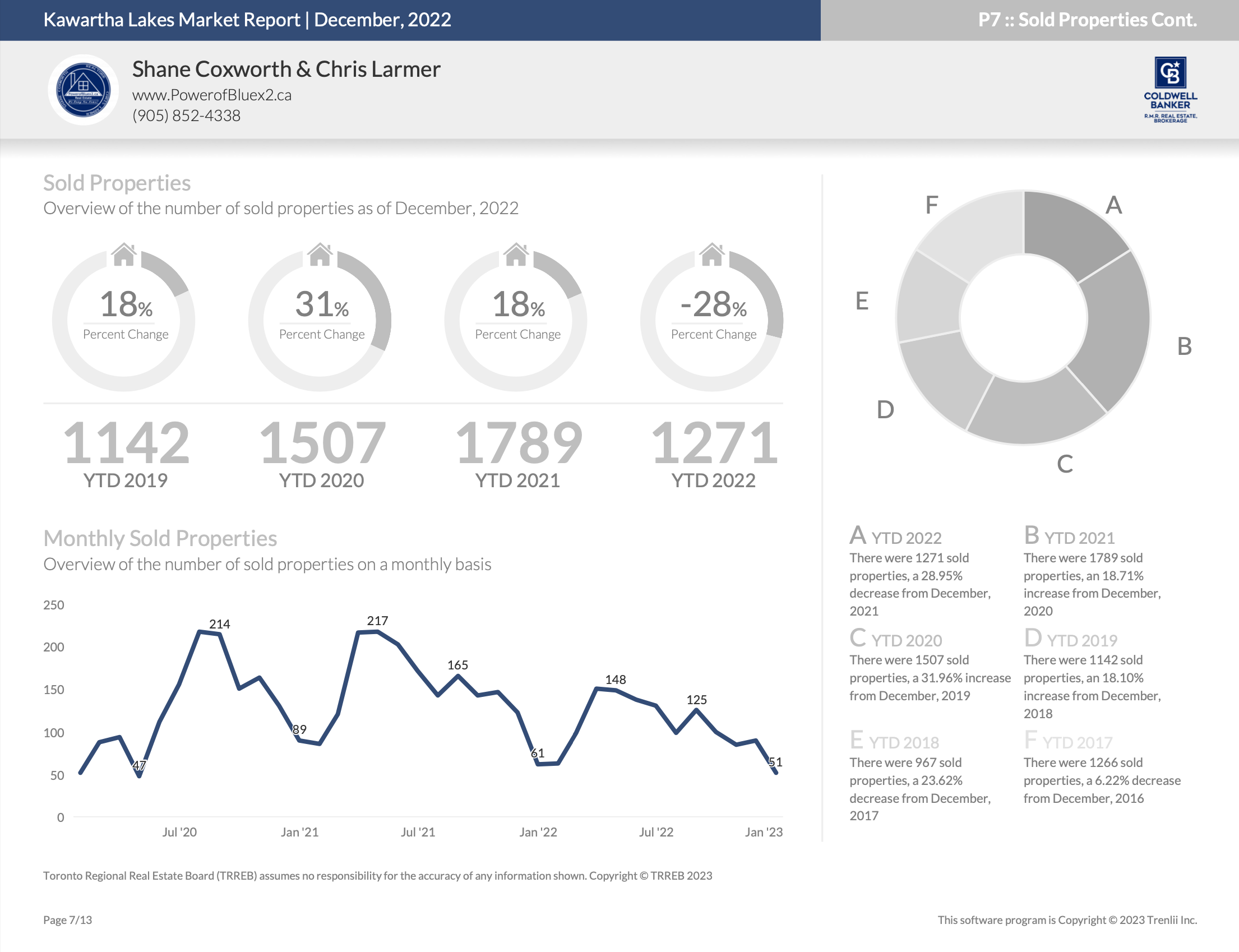
Task: Click the 61 data label near Jan '22
Action: coord(538,753)
